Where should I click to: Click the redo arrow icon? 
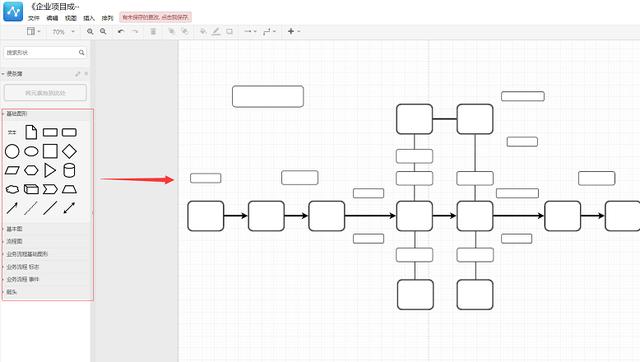(135, 31)
